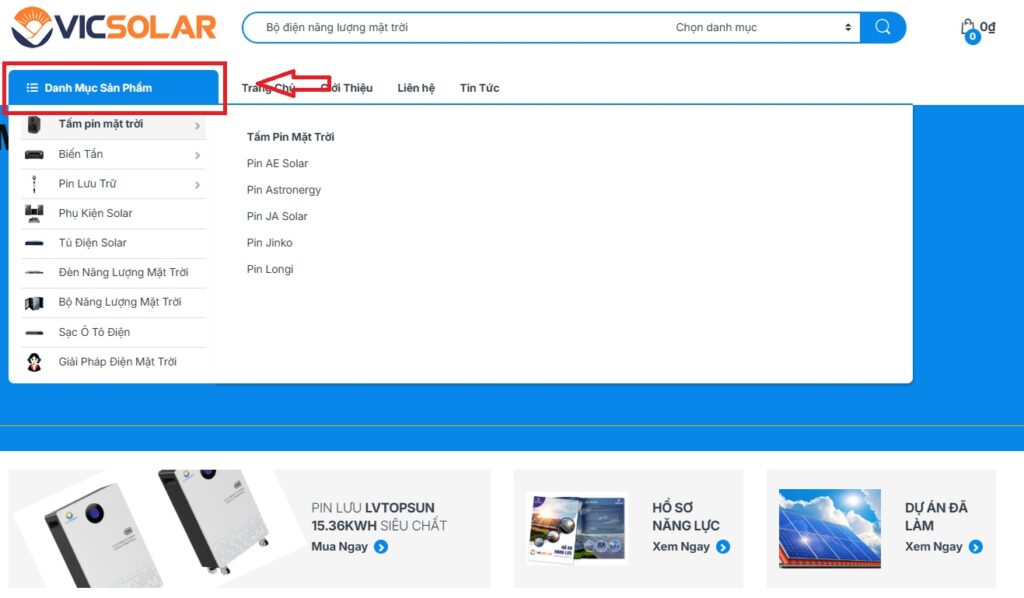Click the Mua Ngay link
Screen dimensions: 1024x598
pyautogui.click(x=340, y=546)
